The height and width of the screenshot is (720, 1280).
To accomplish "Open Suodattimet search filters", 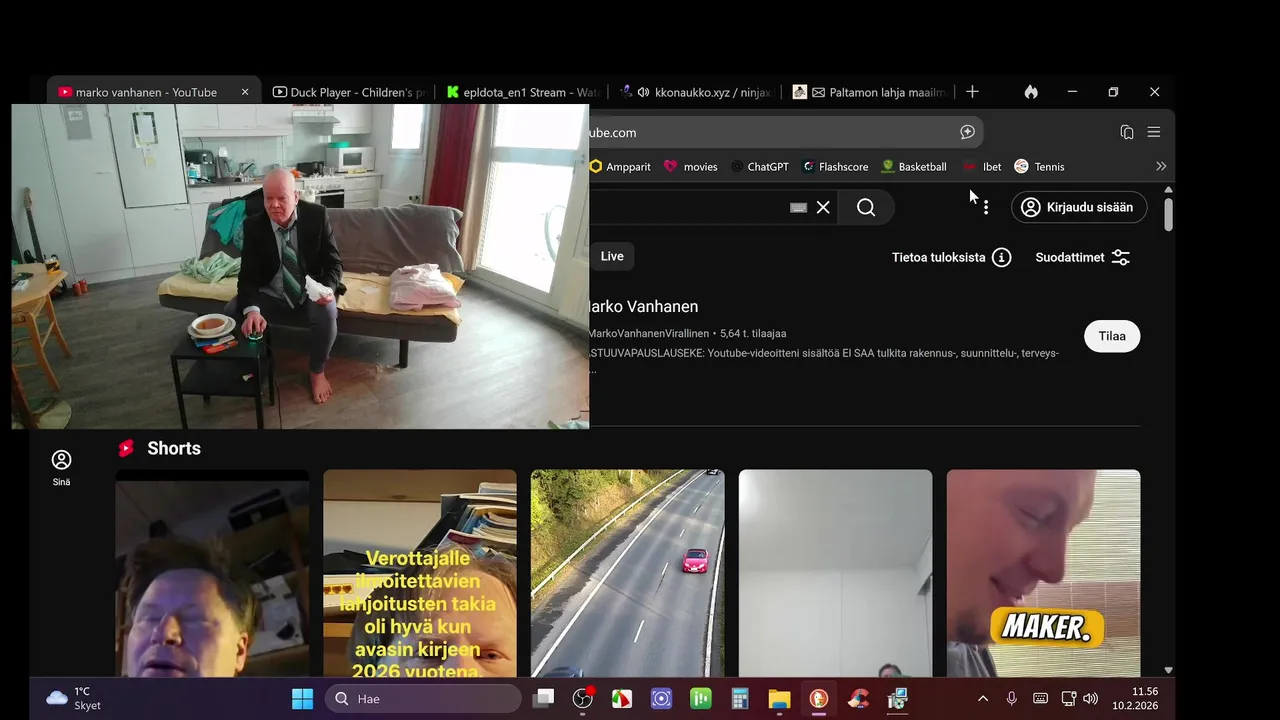I will click(x=1083, y=257).
